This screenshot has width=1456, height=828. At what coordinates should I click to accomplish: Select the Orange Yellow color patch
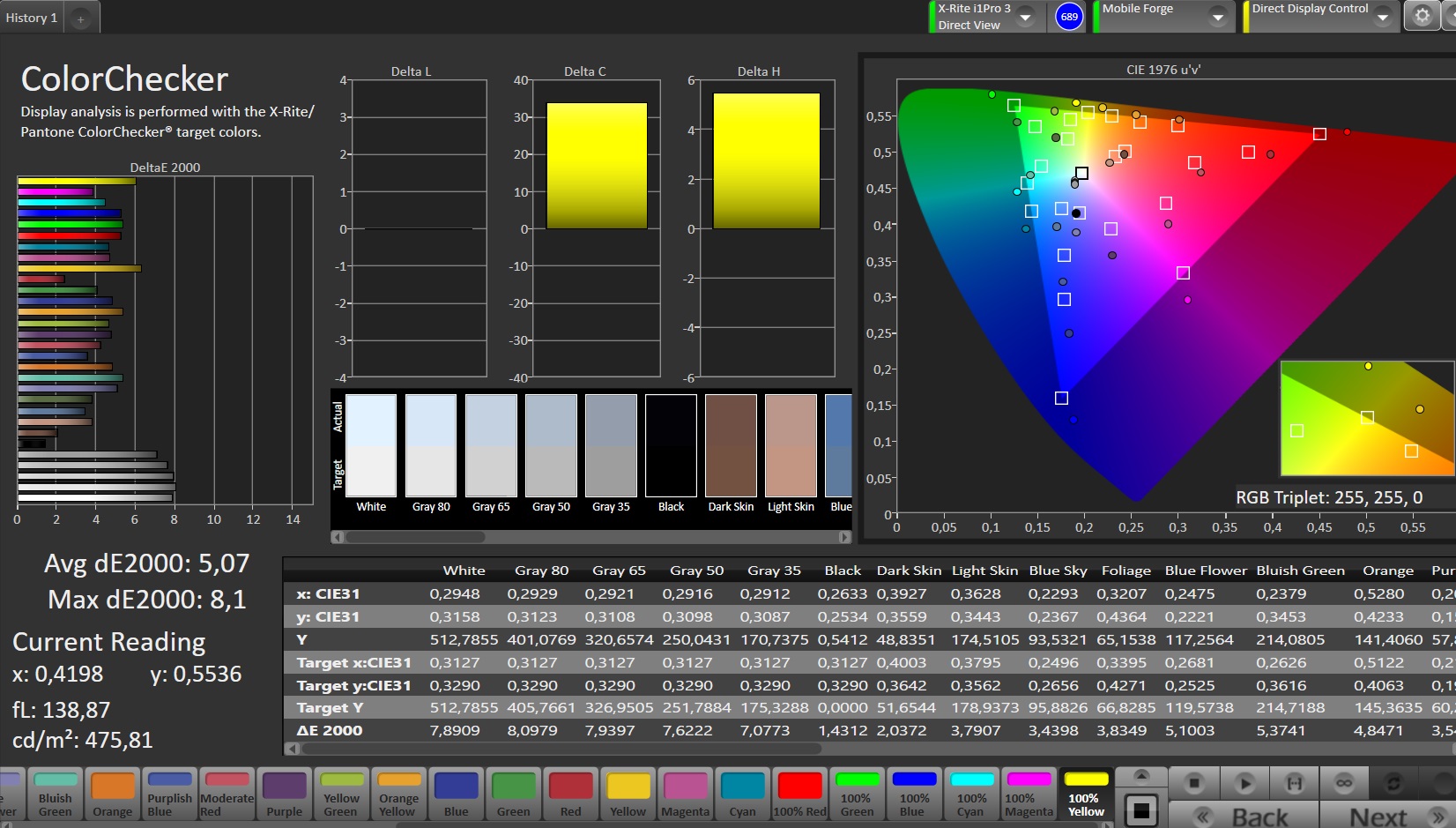(x=398, y=794)
